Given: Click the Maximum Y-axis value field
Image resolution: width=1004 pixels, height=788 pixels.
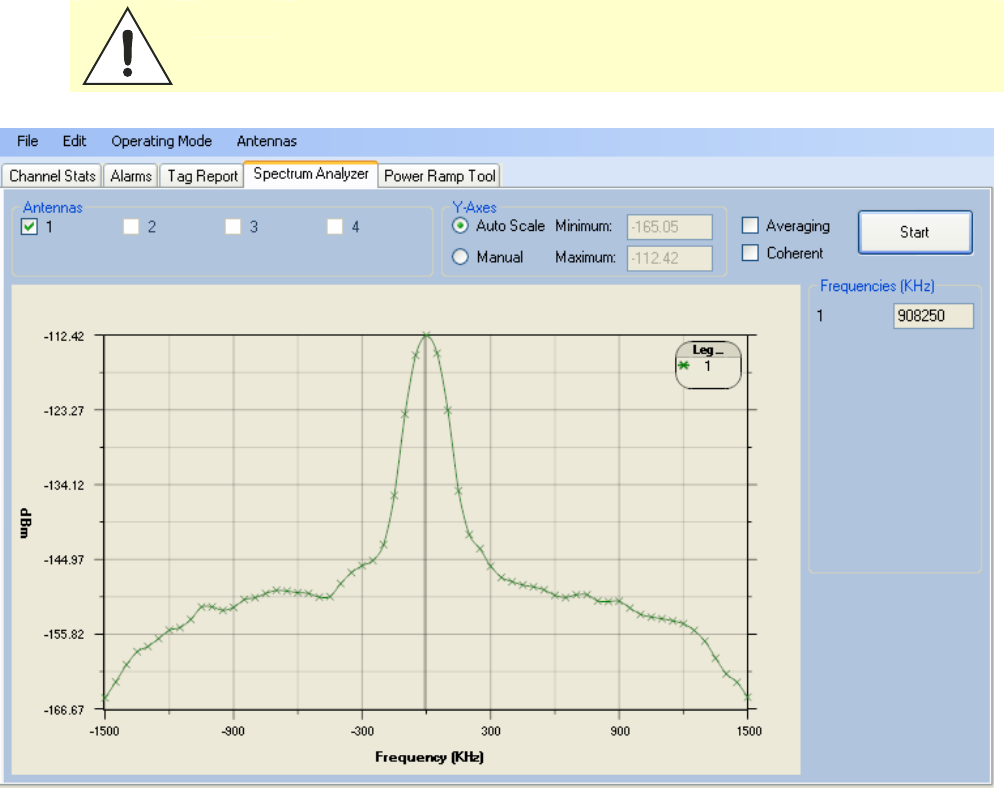Looking at the screenshot, I should click(669, 258).
